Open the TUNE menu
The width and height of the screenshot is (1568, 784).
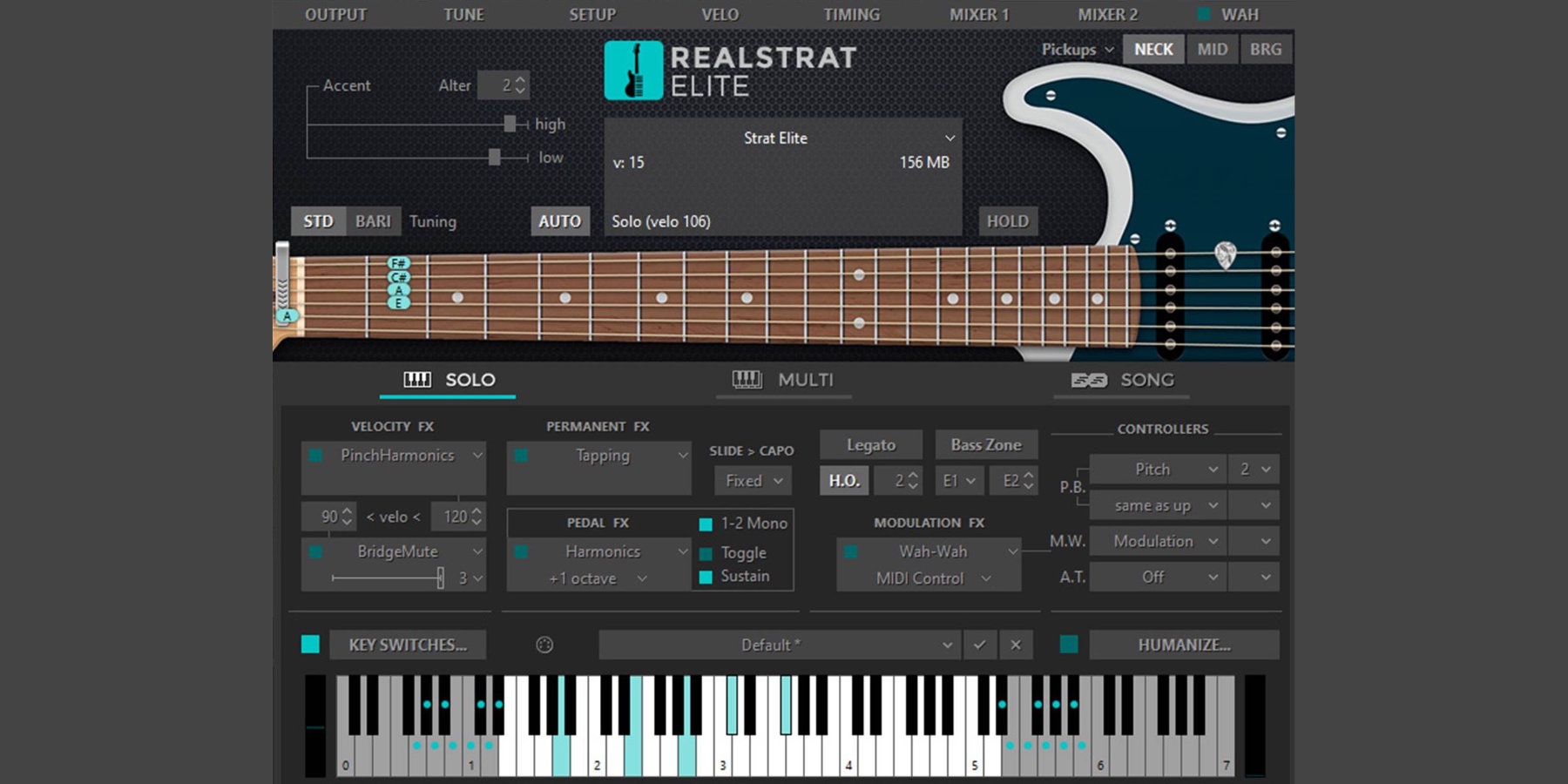(463, 14)
